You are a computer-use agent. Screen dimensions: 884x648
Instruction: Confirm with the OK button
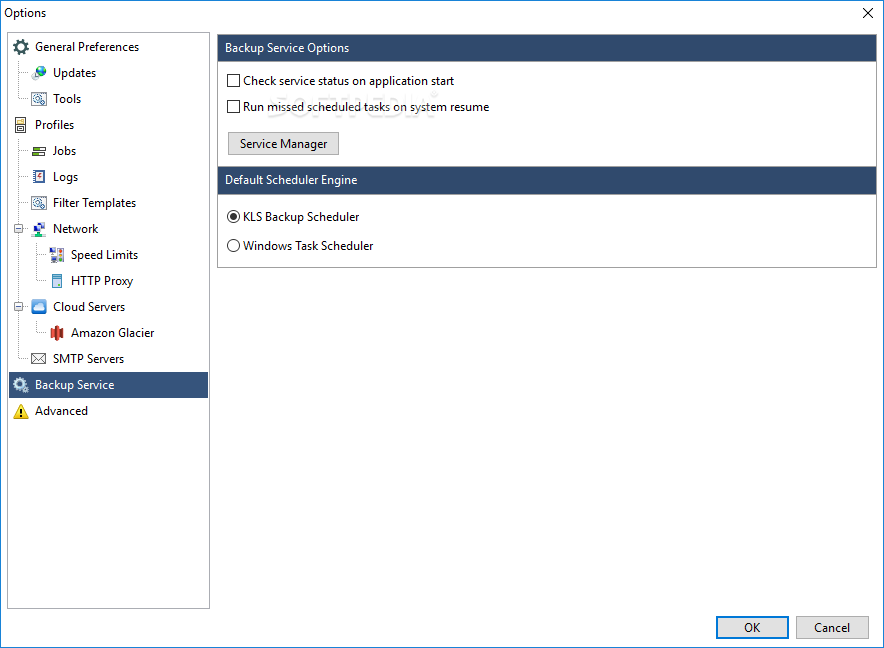point(752,628)
